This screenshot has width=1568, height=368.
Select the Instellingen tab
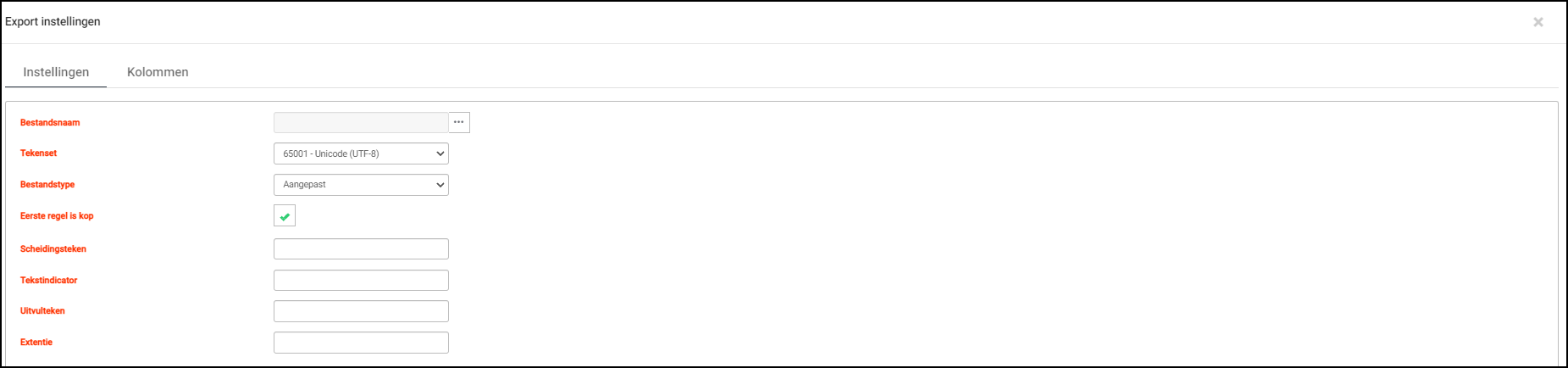(56, 72)
